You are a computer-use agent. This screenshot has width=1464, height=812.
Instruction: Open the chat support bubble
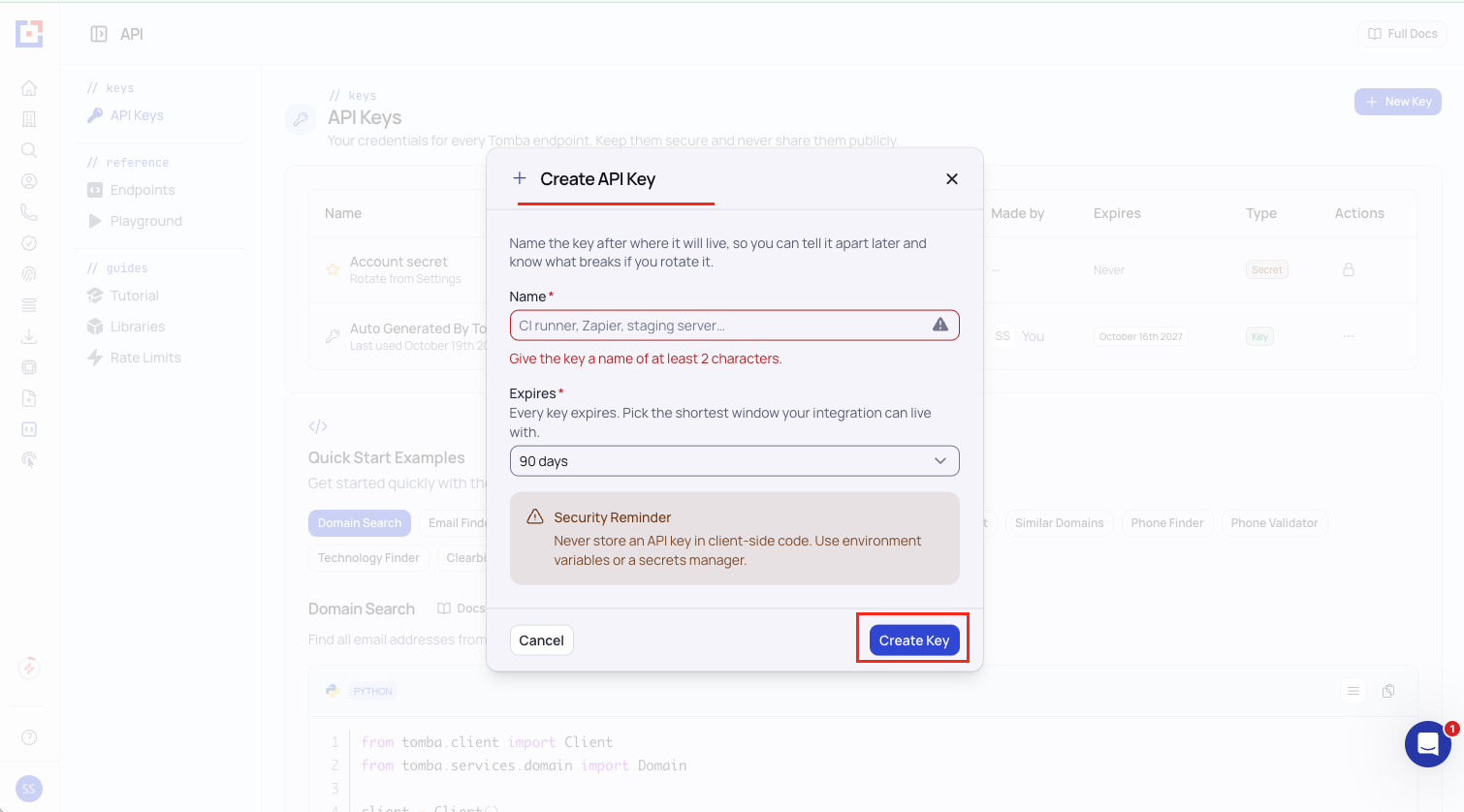click(x=1427, y=744)
